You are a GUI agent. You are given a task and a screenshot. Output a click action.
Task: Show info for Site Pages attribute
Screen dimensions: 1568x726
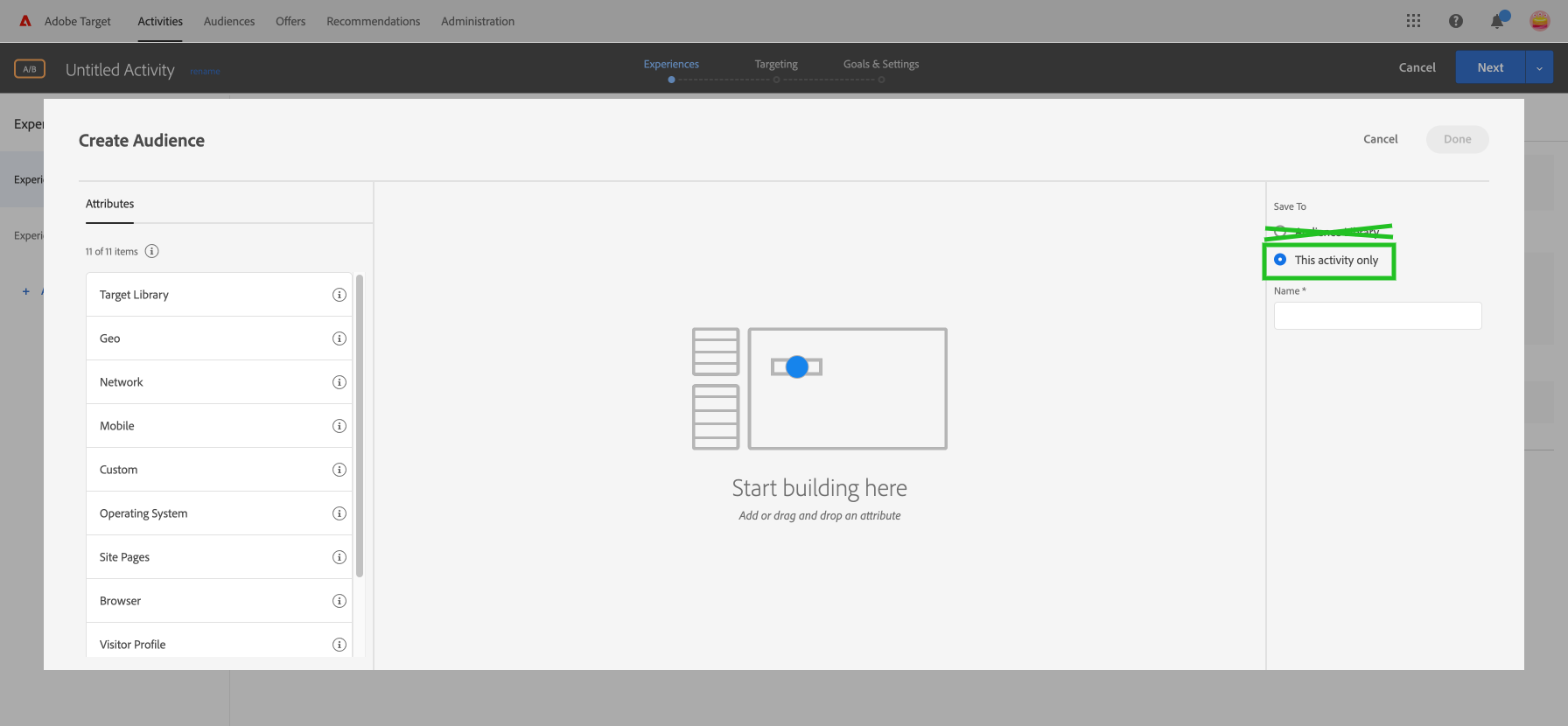(339, 557)
